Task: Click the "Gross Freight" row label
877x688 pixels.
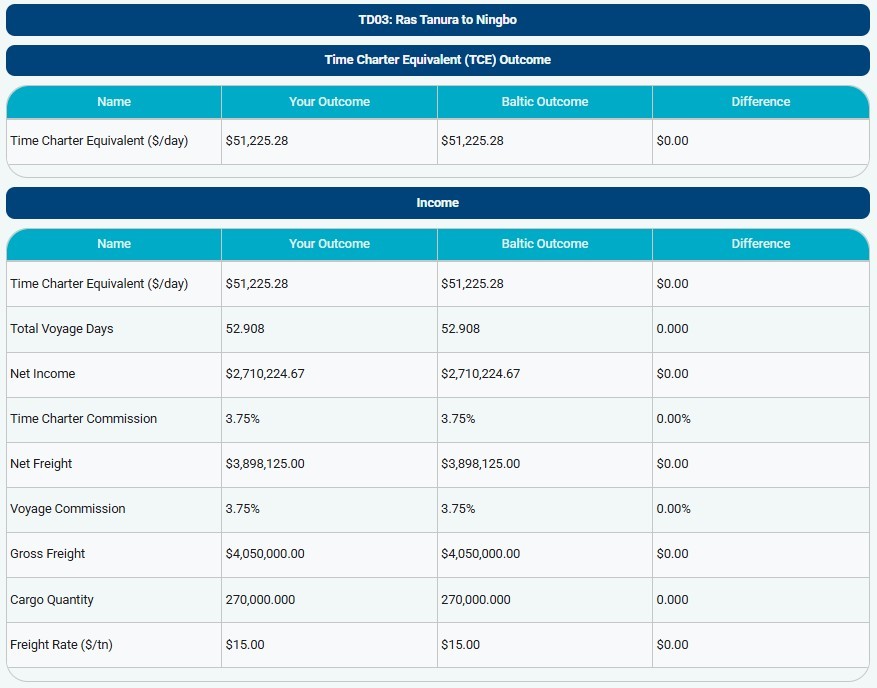Action: tap(48, 554)
